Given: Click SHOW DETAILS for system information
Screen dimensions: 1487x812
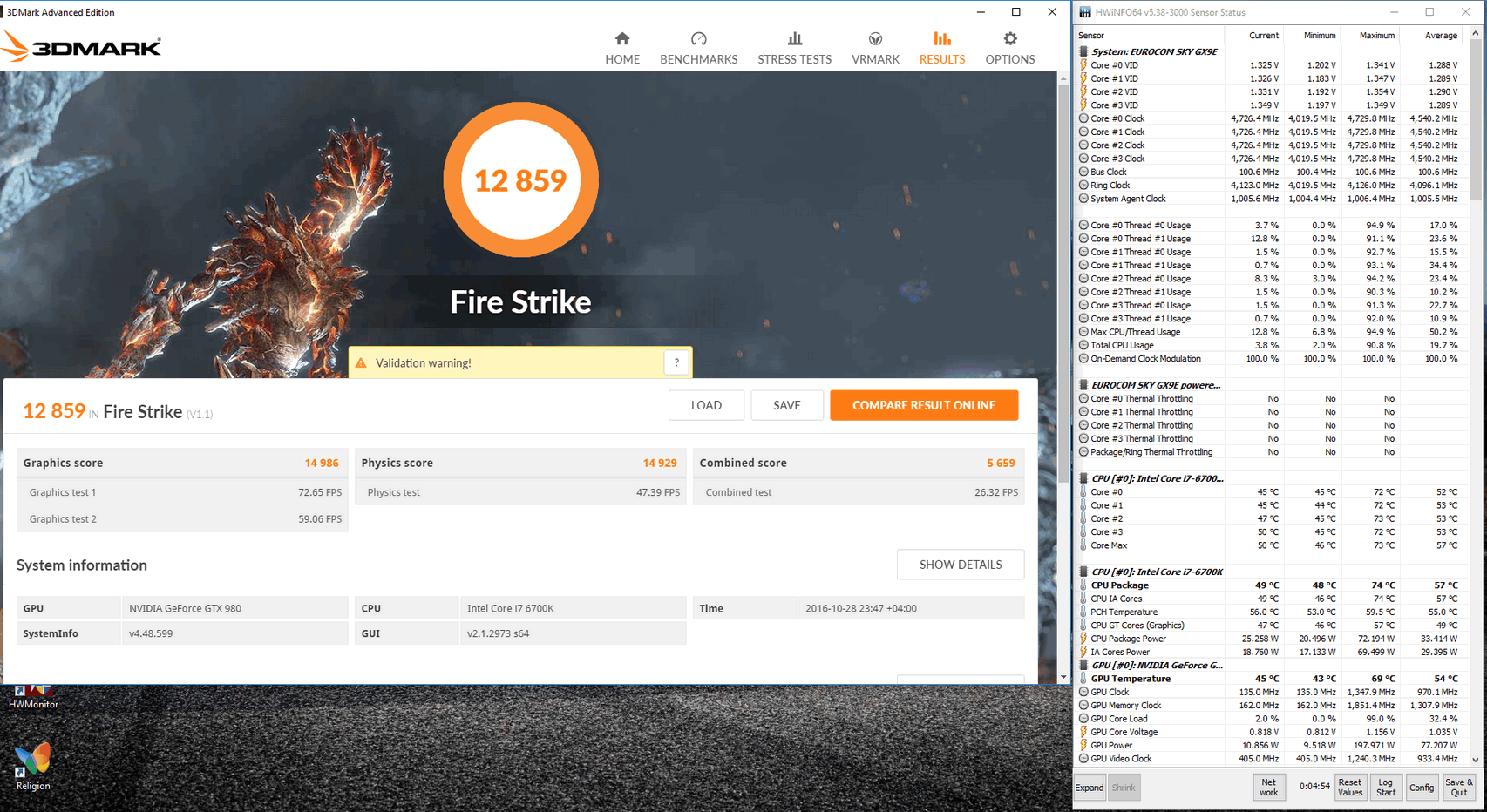Looking at the screenshot, I should 961,565.
